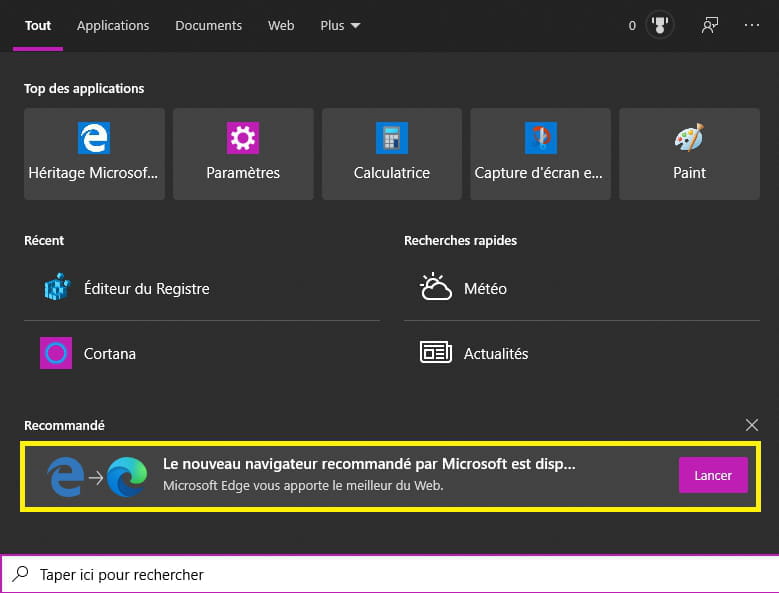Open Capture d'écran et croquis tile
Viewport: 779px width, 593px height.
(541, 154)
